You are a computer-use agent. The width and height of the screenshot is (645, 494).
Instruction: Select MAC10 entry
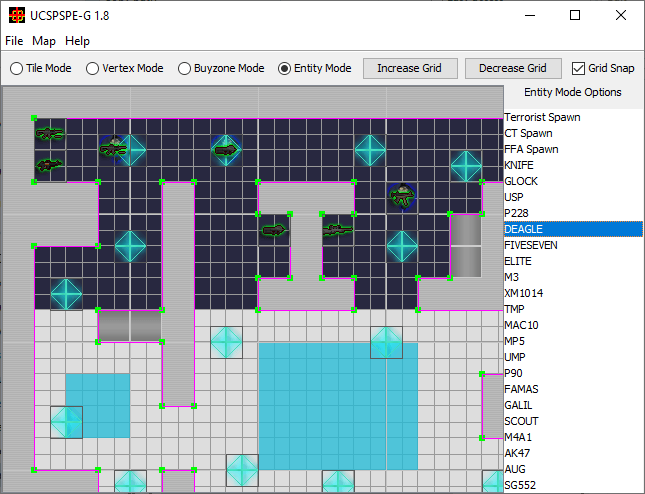click(x=573, y=325)
